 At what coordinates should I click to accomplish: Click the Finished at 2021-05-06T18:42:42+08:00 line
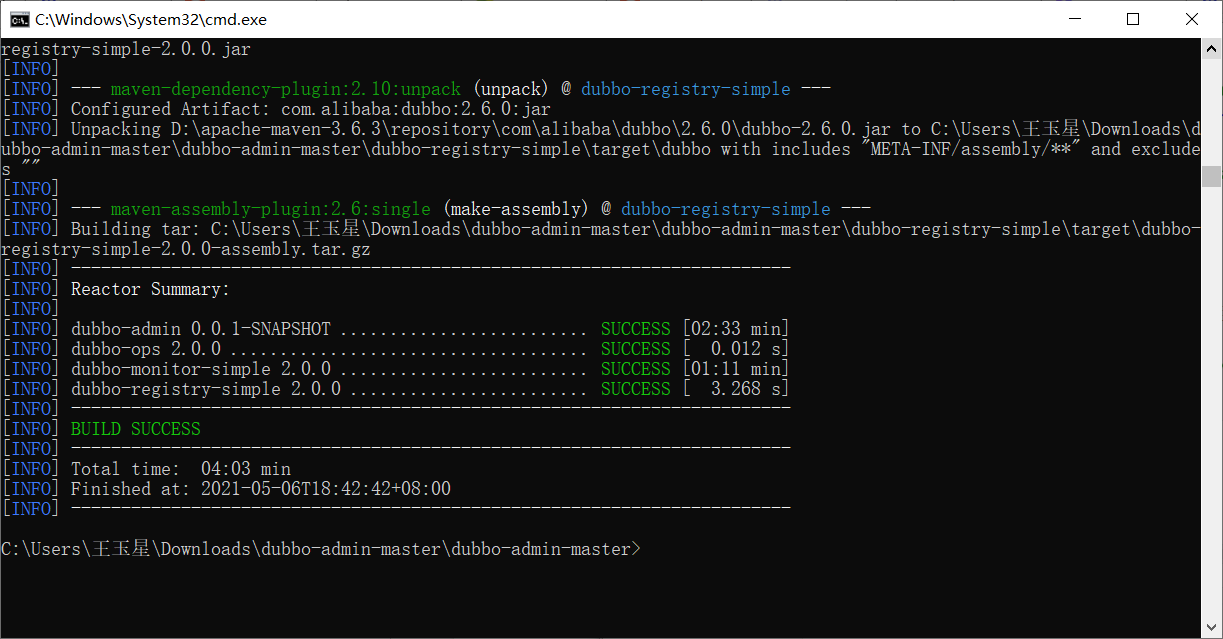(x=261, y=489)
